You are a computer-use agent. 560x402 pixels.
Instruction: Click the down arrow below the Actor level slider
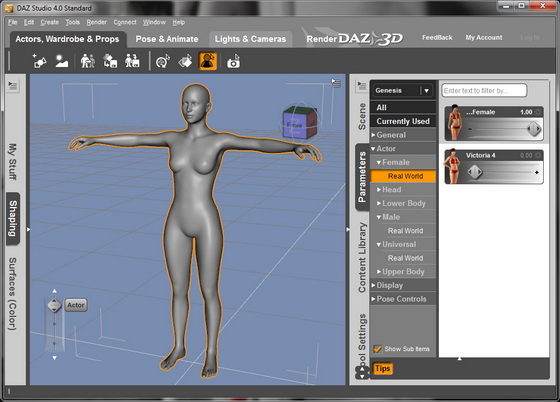54,357
